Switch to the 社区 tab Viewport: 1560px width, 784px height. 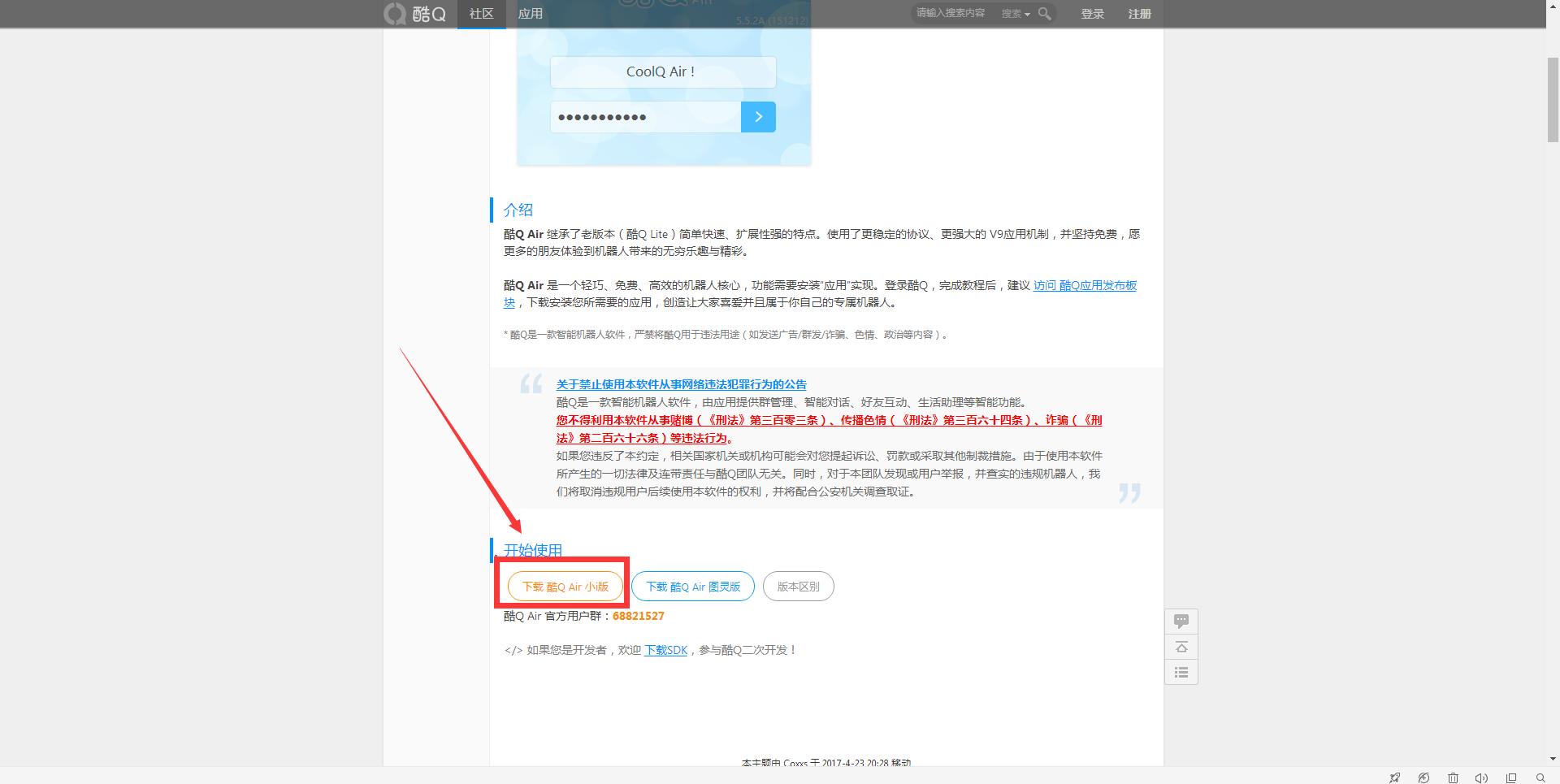[481, 14]
